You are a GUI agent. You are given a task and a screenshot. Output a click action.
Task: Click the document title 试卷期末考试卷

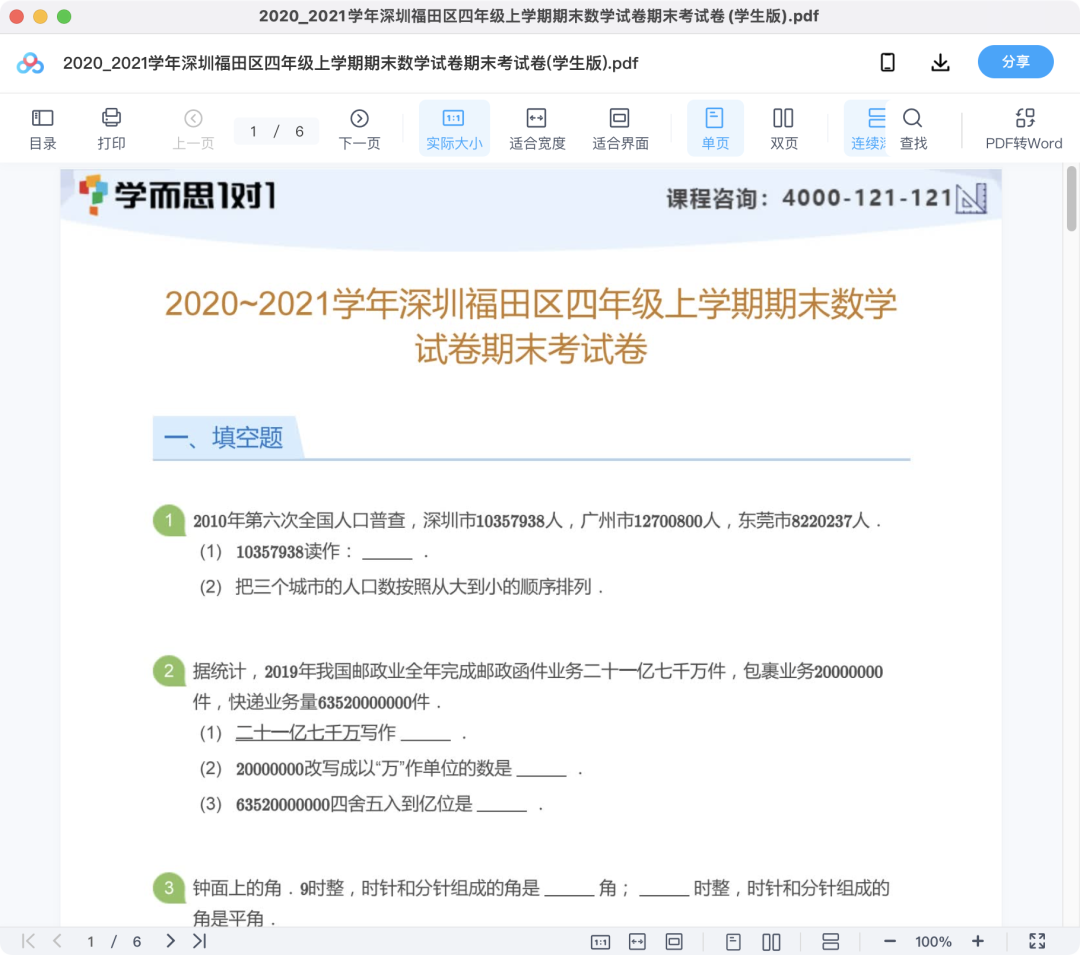click(x=531, y=349)
